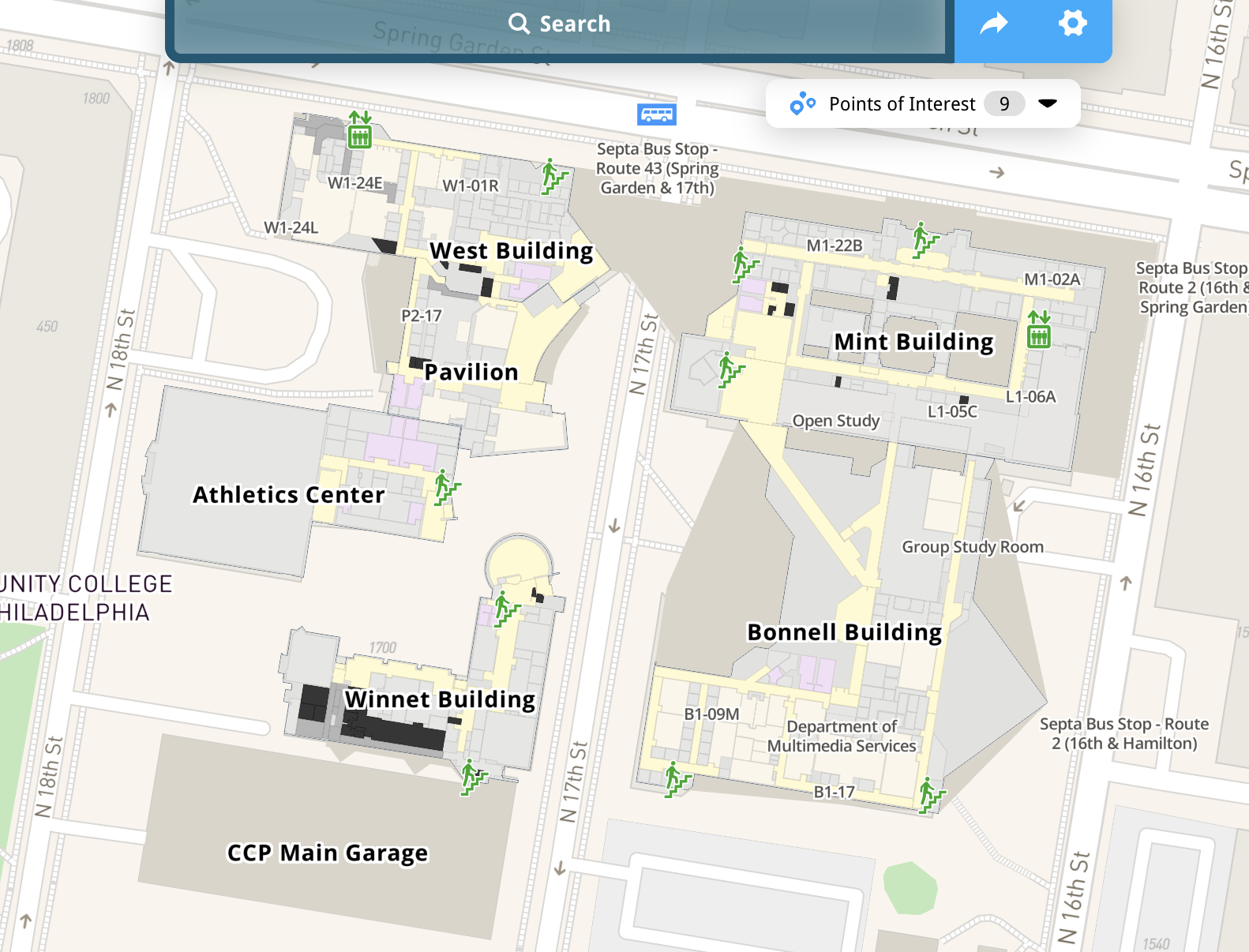The width and height of the screenshot is (1249, 952).
Task: Click the Points of Interest count badge
Action: point(1004,103)
